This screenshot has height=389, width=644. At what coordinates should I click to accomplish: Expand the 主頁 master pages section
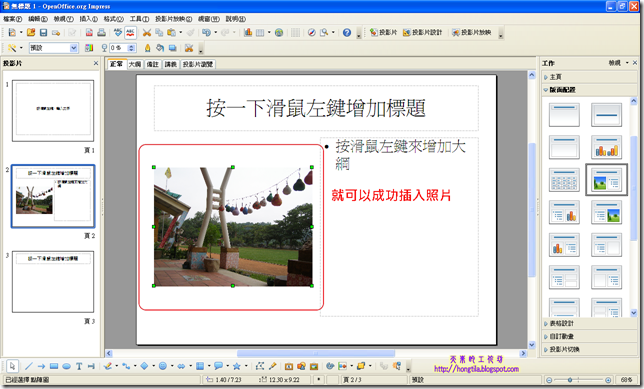point(589,77)
